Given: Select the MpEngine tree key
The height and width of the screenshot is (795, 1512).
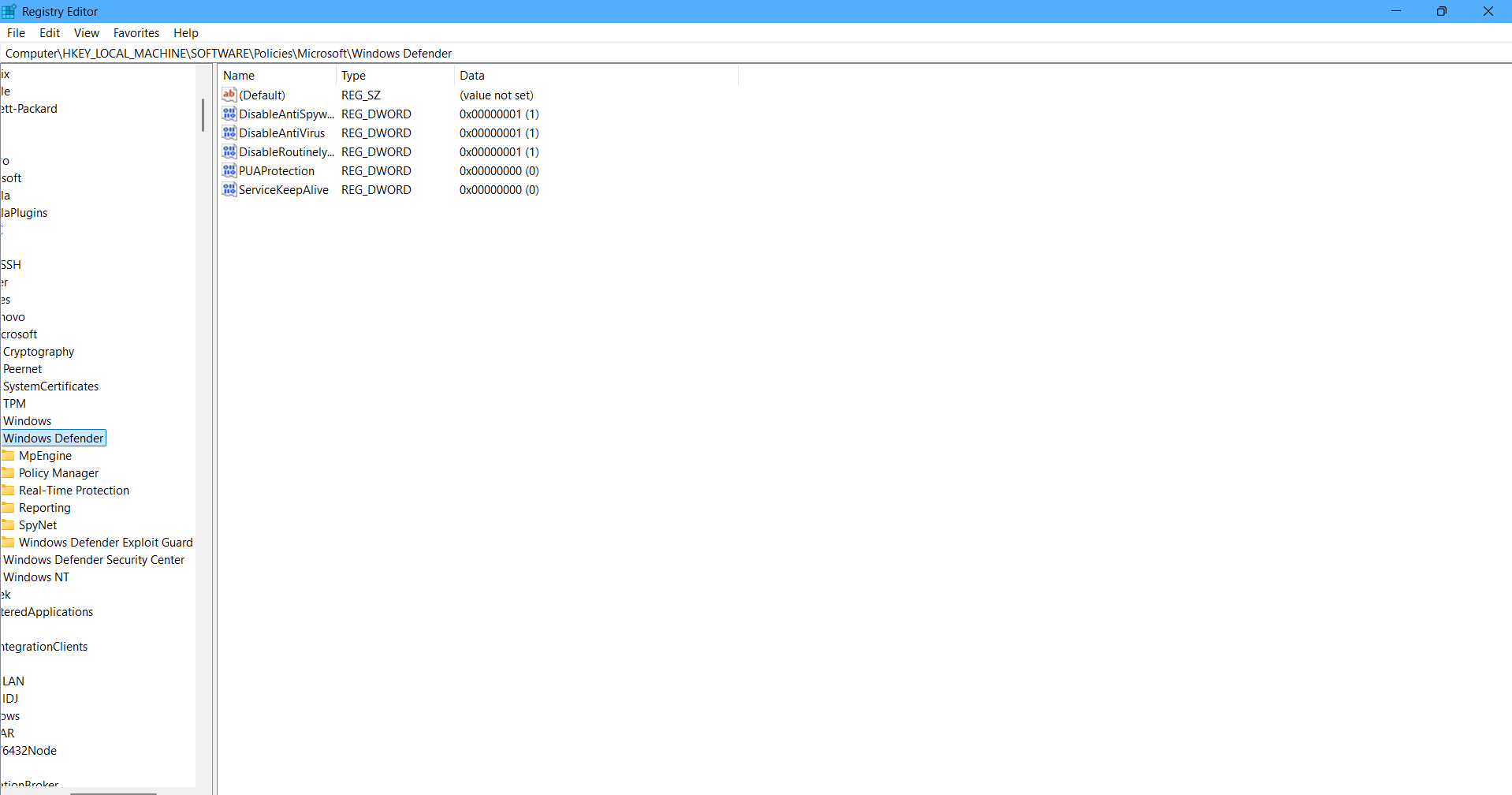Looking at the screenshot, I should 45,456.
